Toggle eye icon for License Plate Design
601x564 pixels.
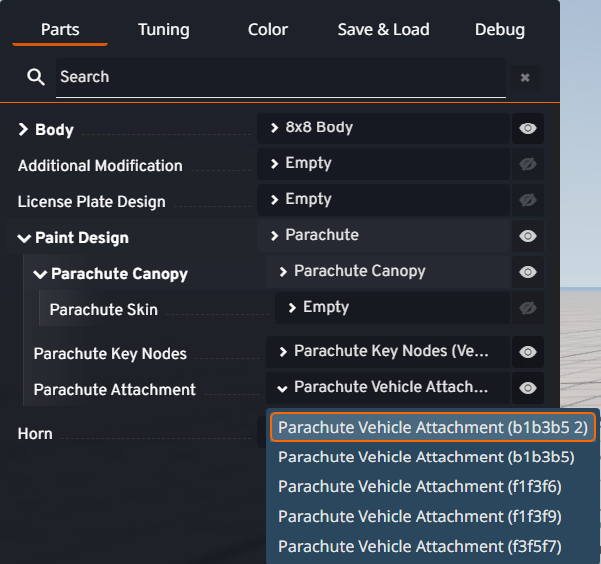528,200
